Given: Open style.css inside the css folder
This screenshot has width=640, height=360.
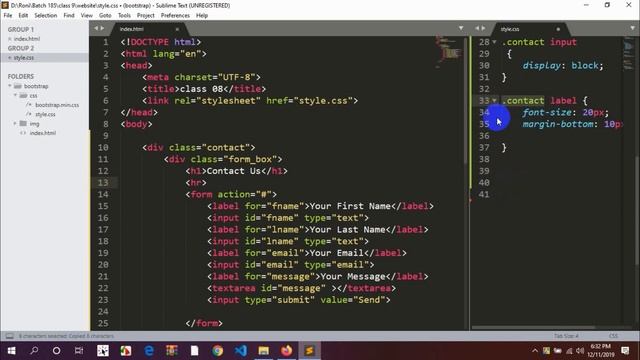Looking at the screenshot, I should click(45, 114).
